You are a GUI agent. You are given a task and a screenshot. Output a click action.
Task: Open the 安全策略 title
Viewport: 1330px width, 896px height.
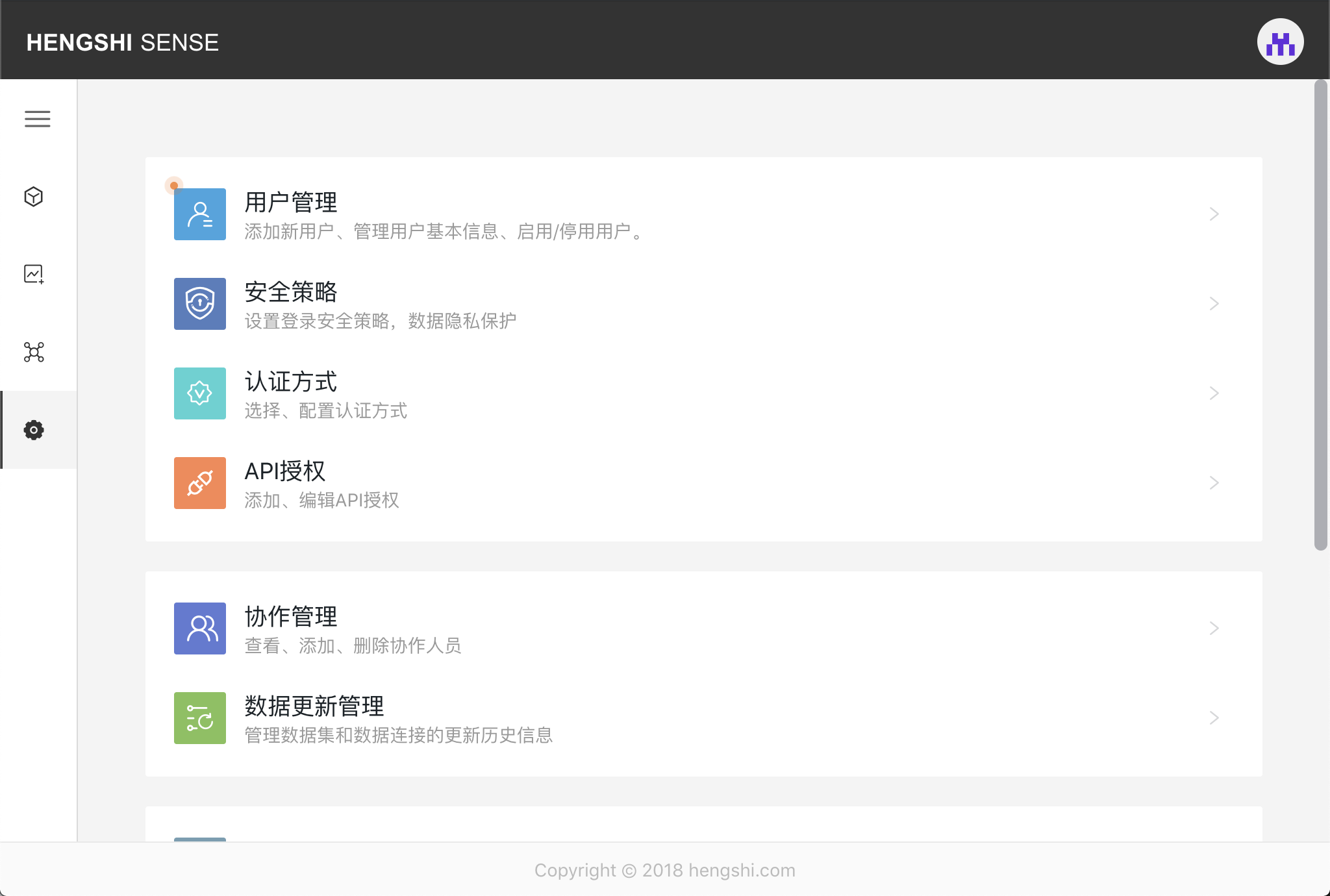click(x=291, y=292)
